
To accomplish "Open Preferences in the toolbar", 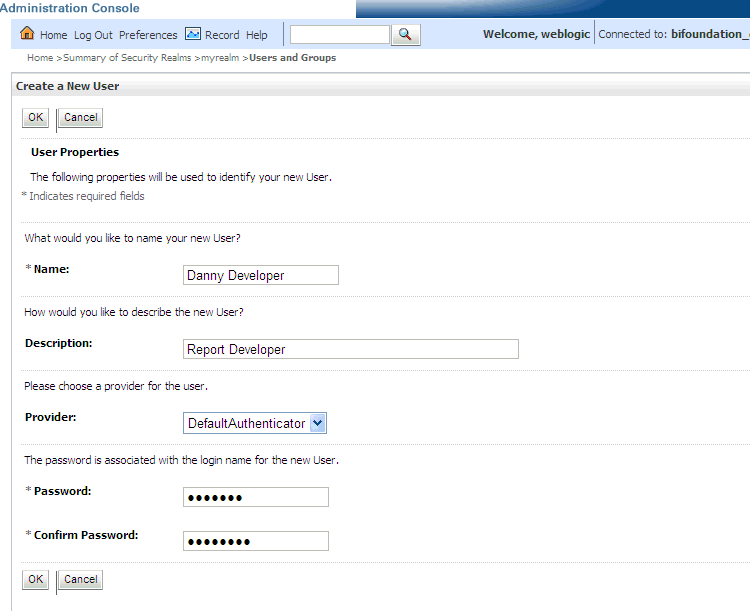I will point(148,35).
